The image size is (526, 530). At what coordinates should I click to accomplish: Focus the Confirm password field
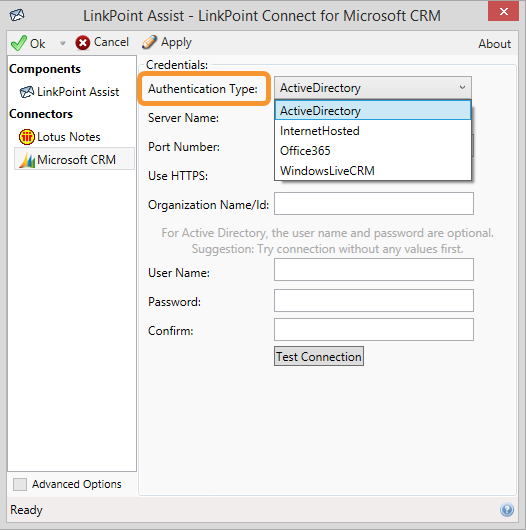pos(374,330)
